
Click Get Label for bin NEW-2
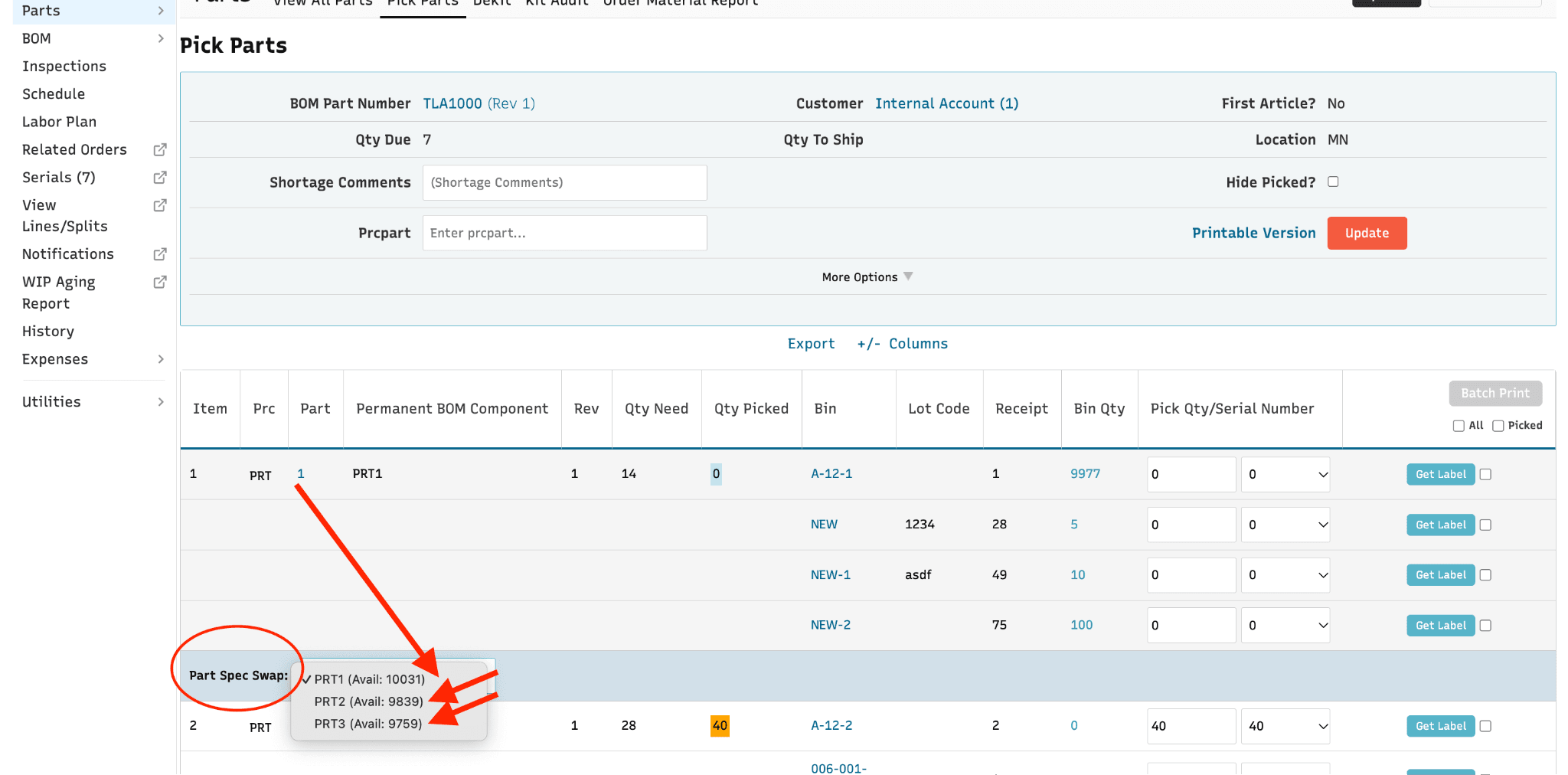1440,625
